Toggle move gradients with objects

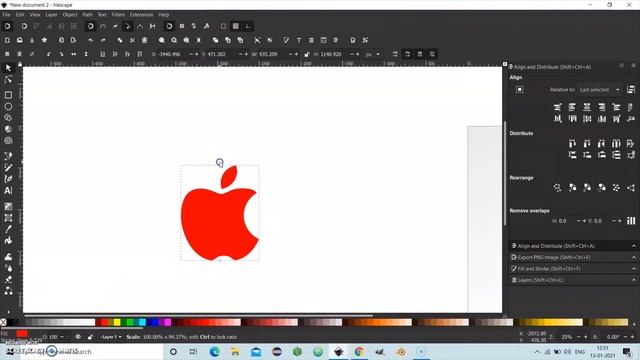point(420,54)
